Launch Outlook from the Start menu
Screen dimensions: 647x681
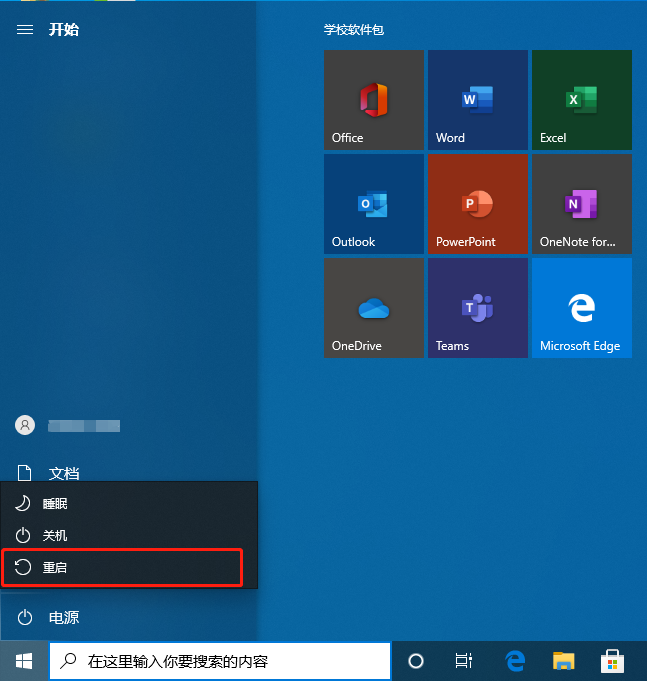(x=373, y=204)
